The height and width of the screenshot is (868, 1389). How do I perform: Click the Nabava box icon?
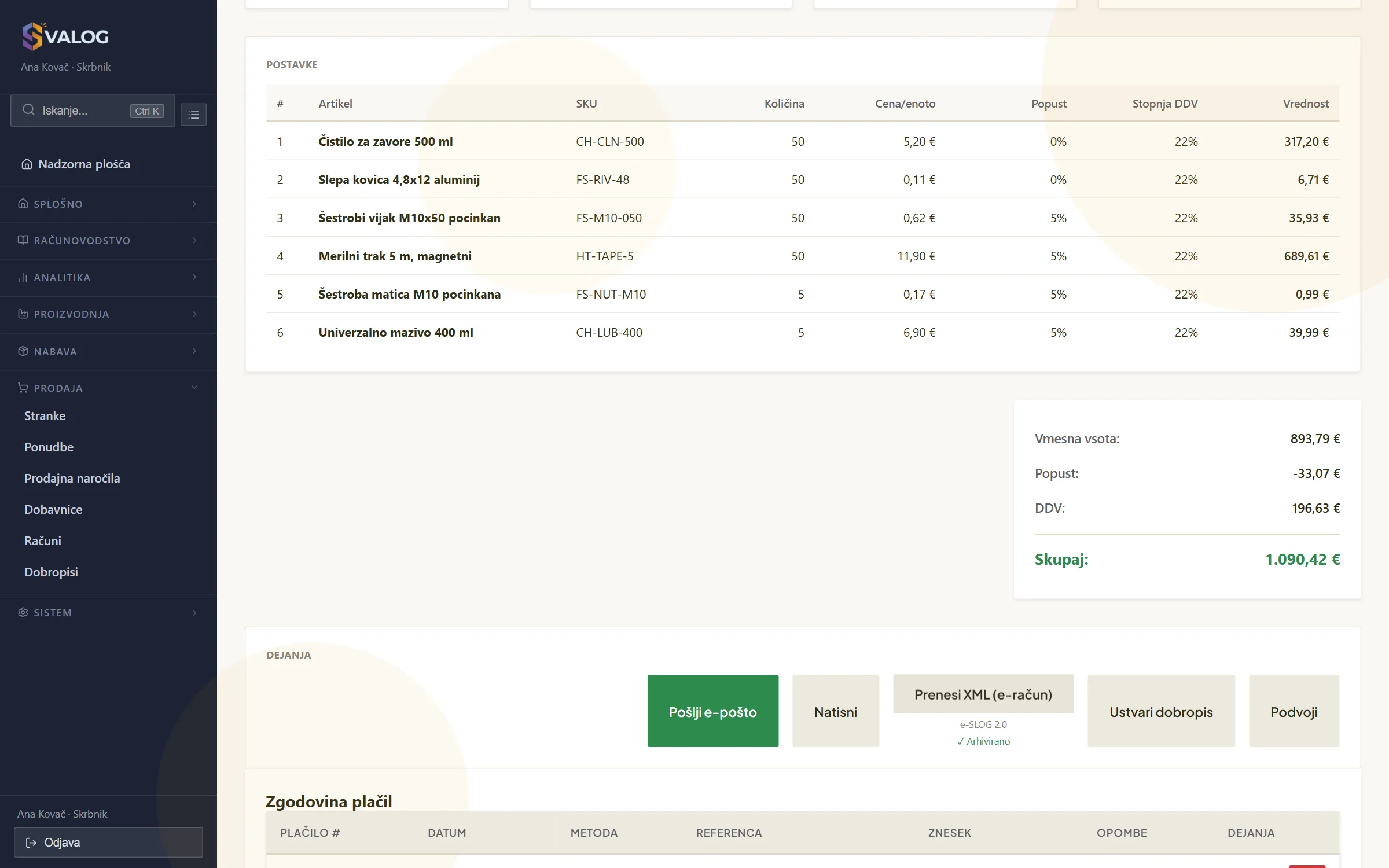23,351
